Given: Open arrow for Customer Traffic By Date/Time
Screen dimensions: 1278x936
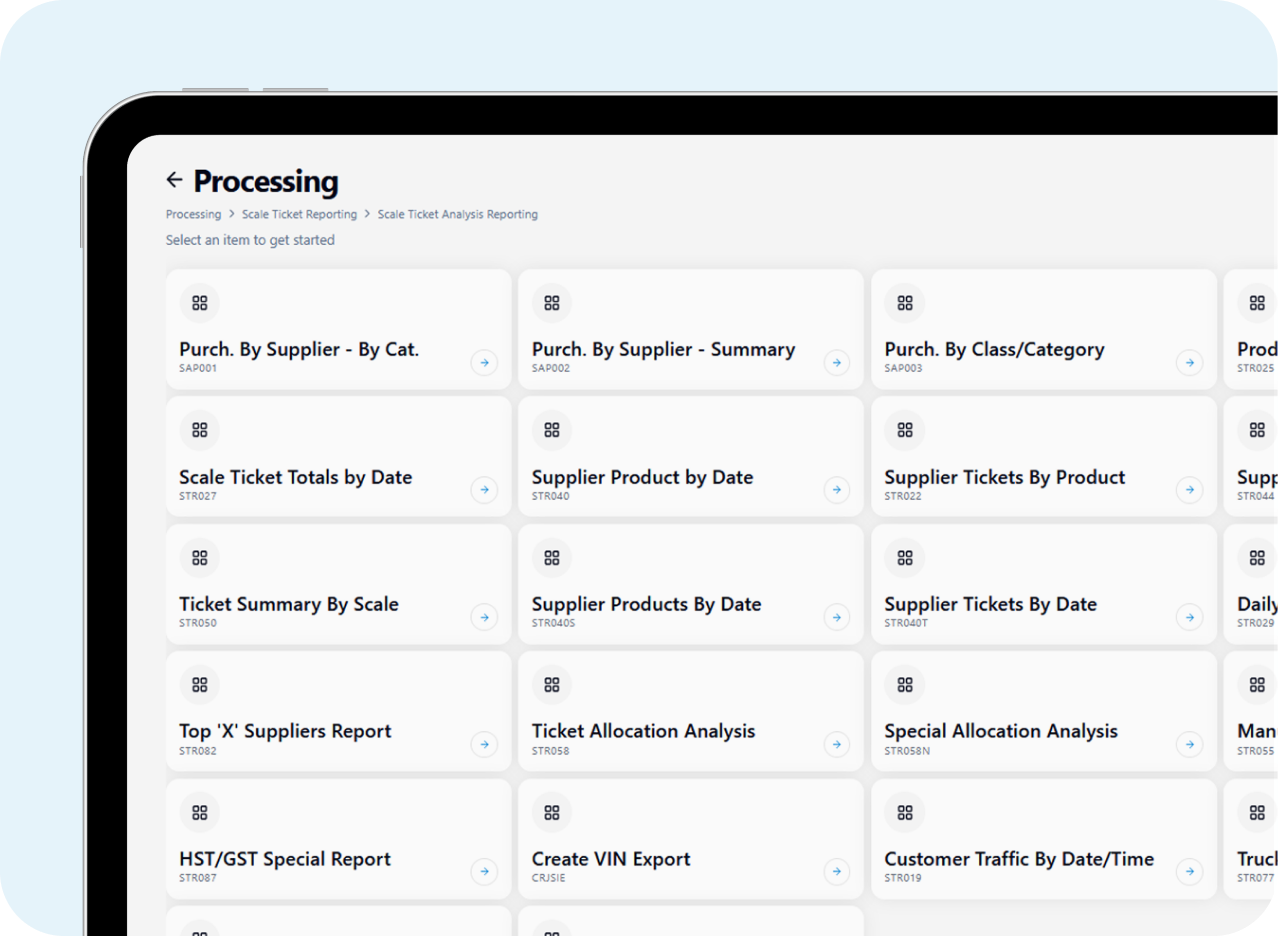Looking at the screenshot, I should (1189, 872).
